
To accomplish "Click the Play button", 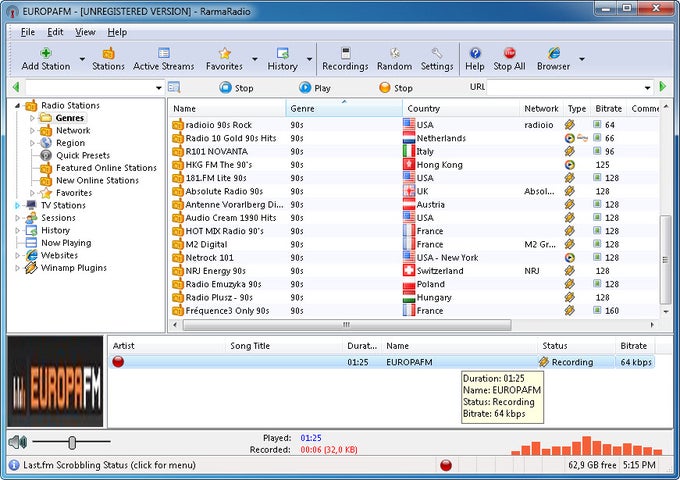I will click(x=315, y=88).
